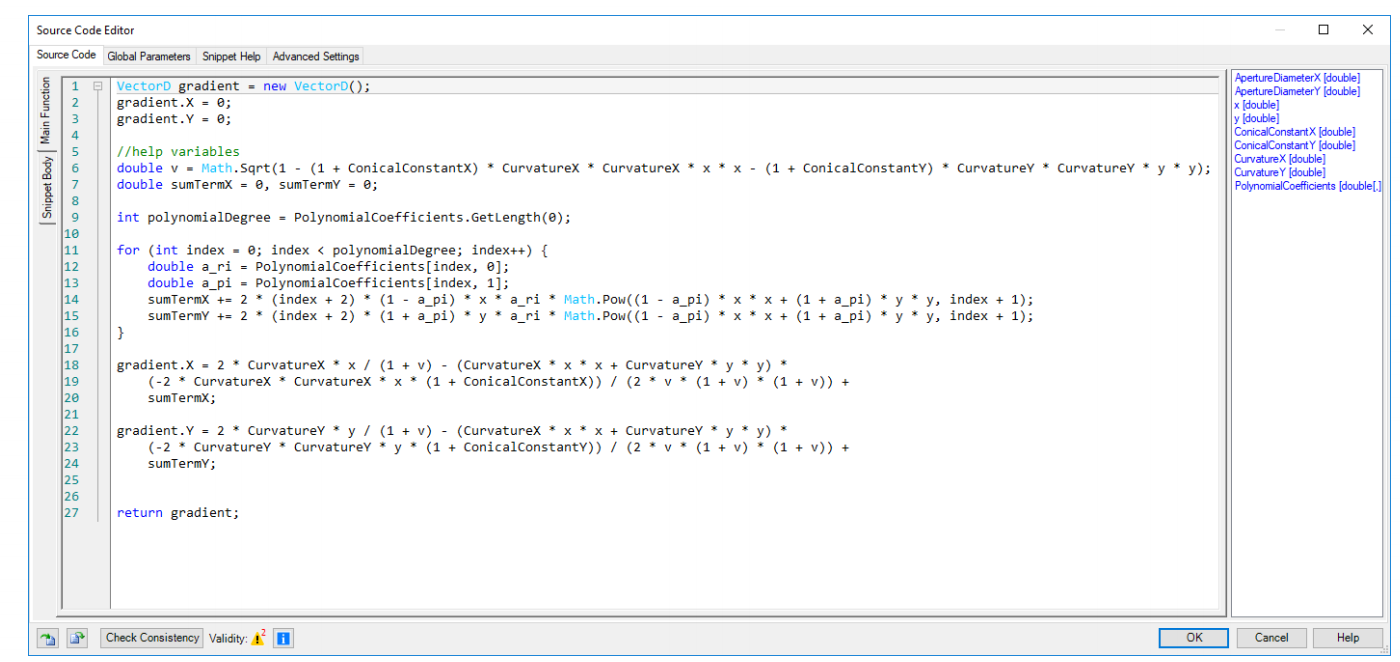The width and height of the screenshot is (1400, 662).
Task: Click the export snippet icon
Action: [x=78, y=638]
